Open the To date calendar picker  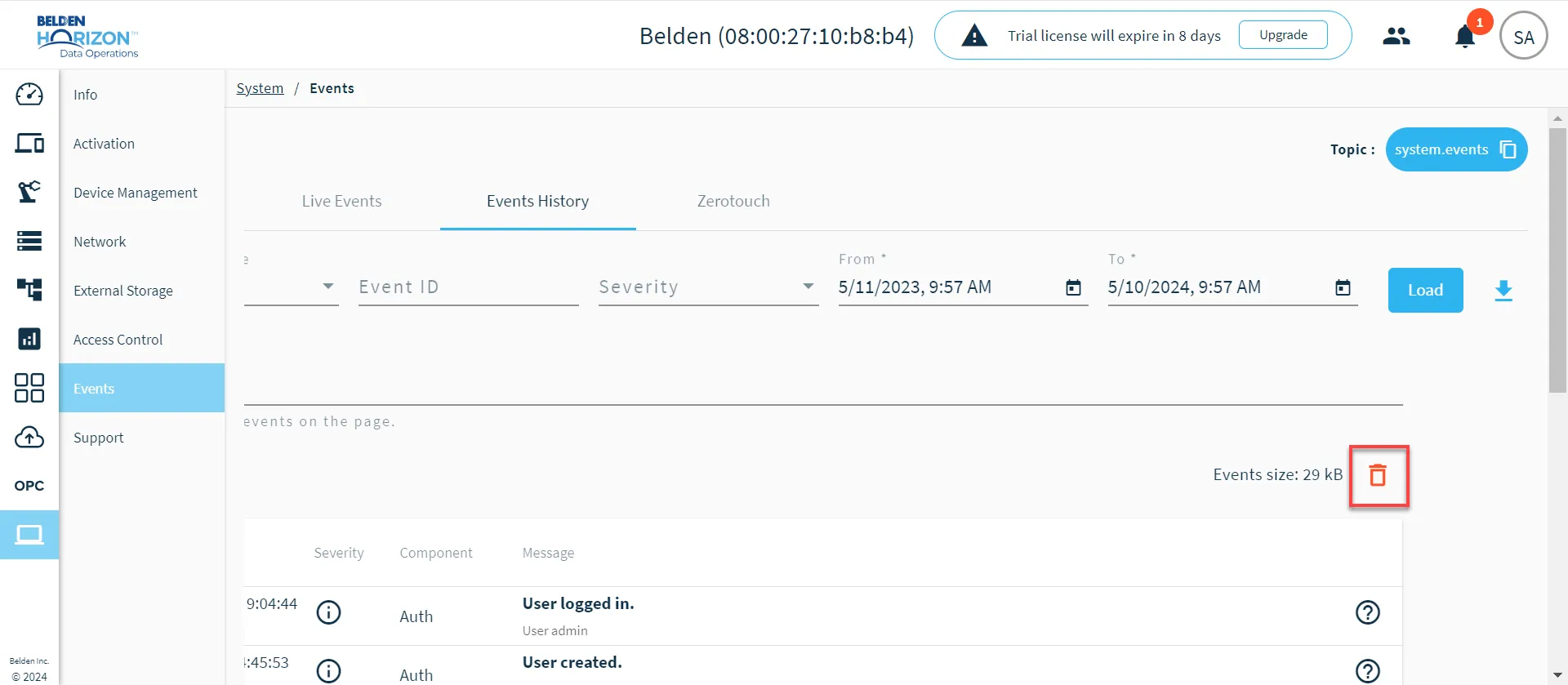[x=1343, y=287]
